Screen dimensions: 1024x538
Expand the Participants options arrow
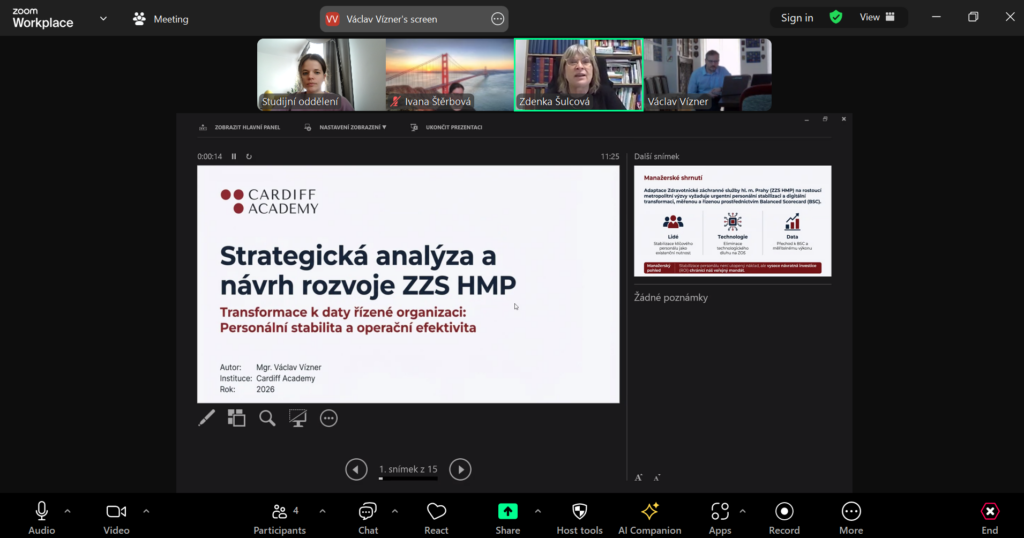322,511
